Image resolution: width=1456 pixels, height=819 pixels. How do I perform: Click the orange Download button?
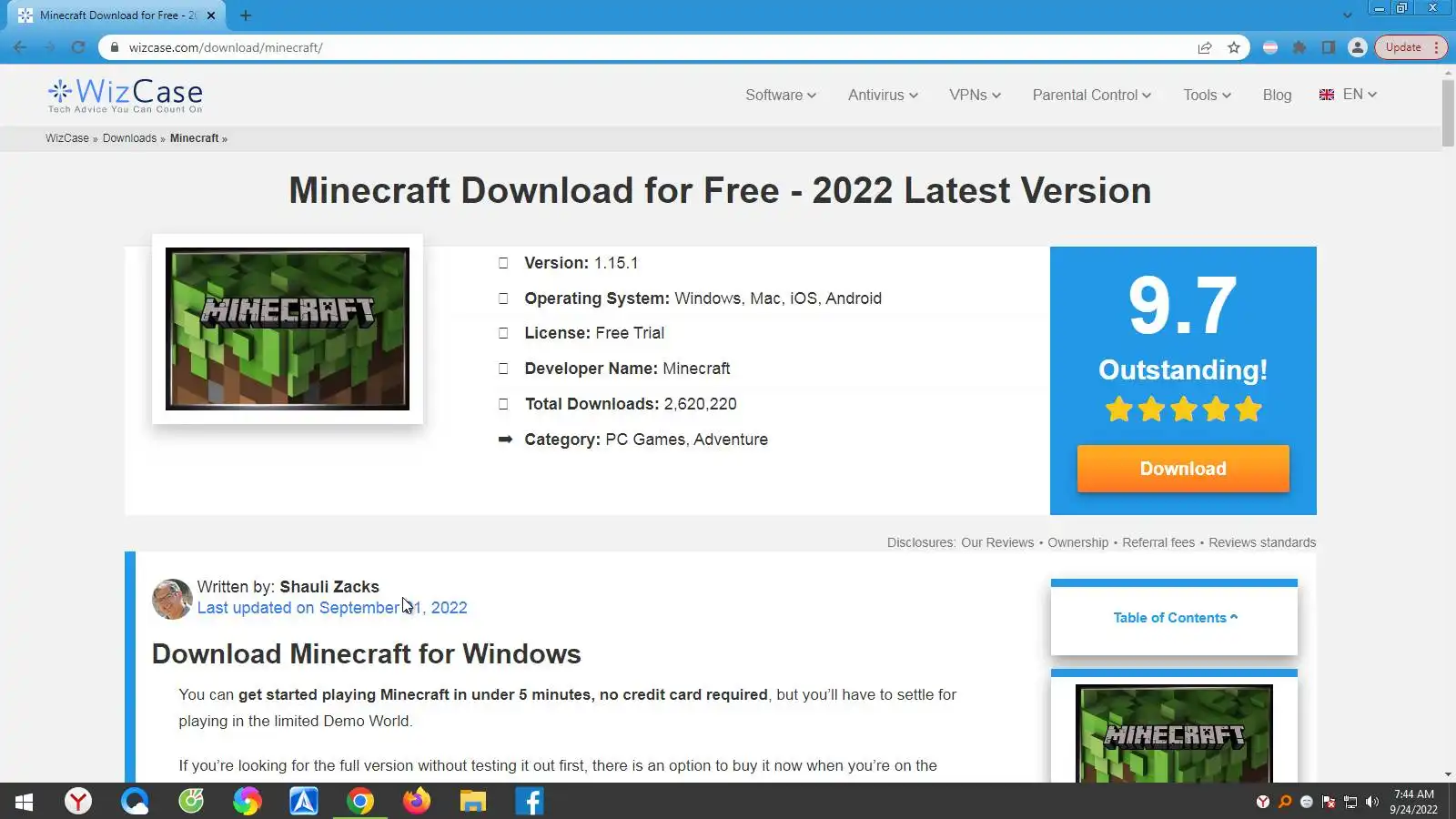(x=1183, y=469)
